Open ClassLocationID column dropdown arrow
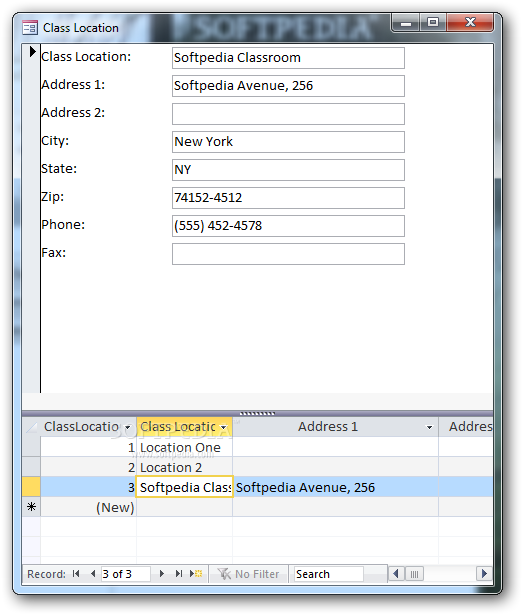 pos(128,428)
